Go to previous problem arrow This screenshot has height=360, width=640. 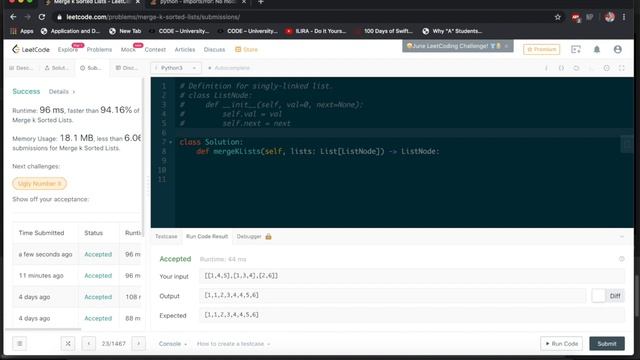tap(89, 344)
